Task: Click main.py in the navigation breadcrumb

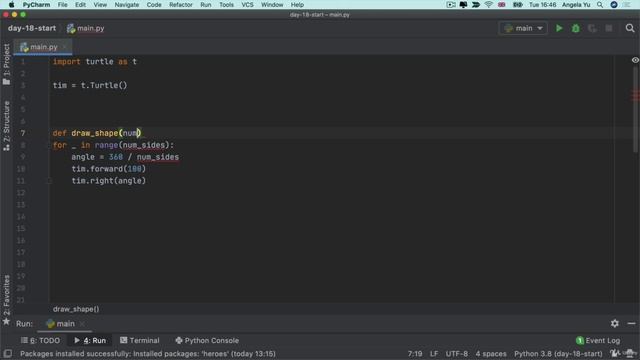Action: click(x=86, y=28)
